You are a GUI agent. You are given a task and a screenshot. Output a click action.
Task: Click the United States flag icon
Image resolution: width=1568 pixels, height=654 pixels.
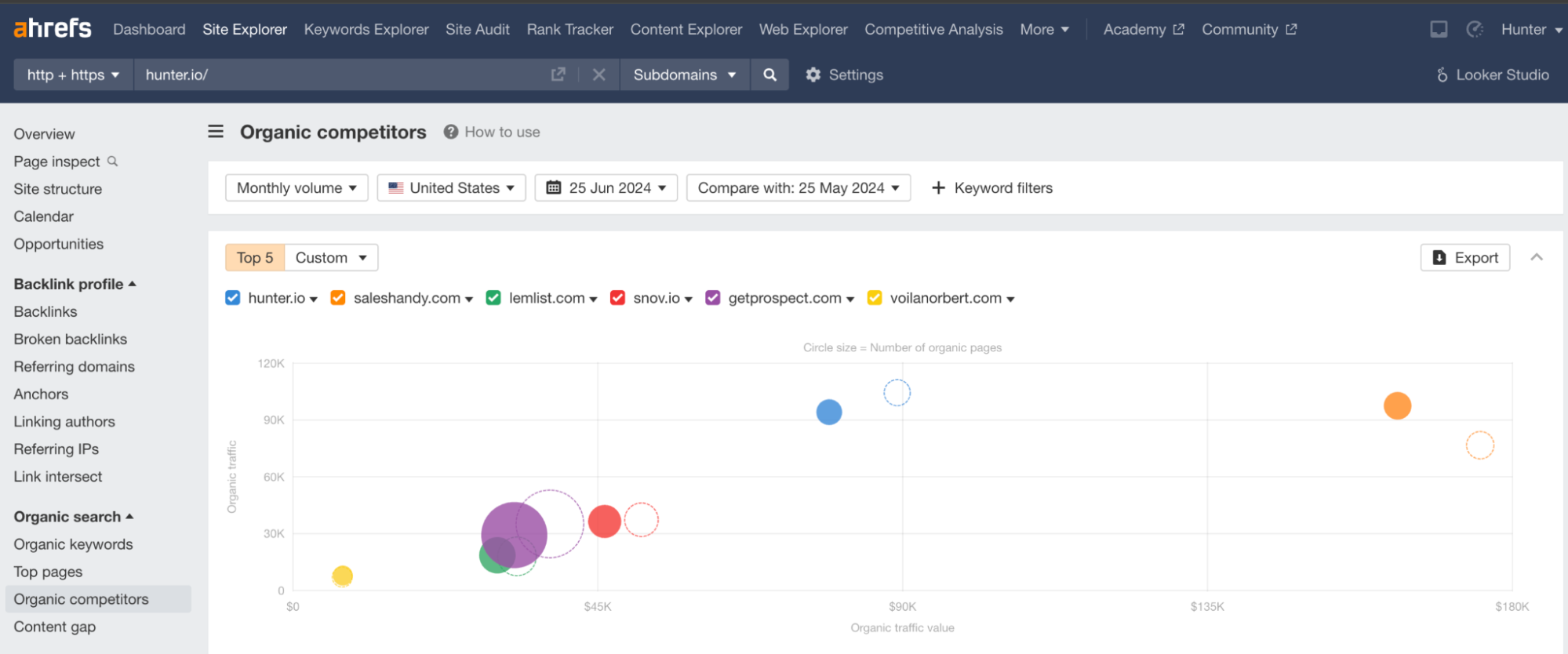[x=396, y=187]
